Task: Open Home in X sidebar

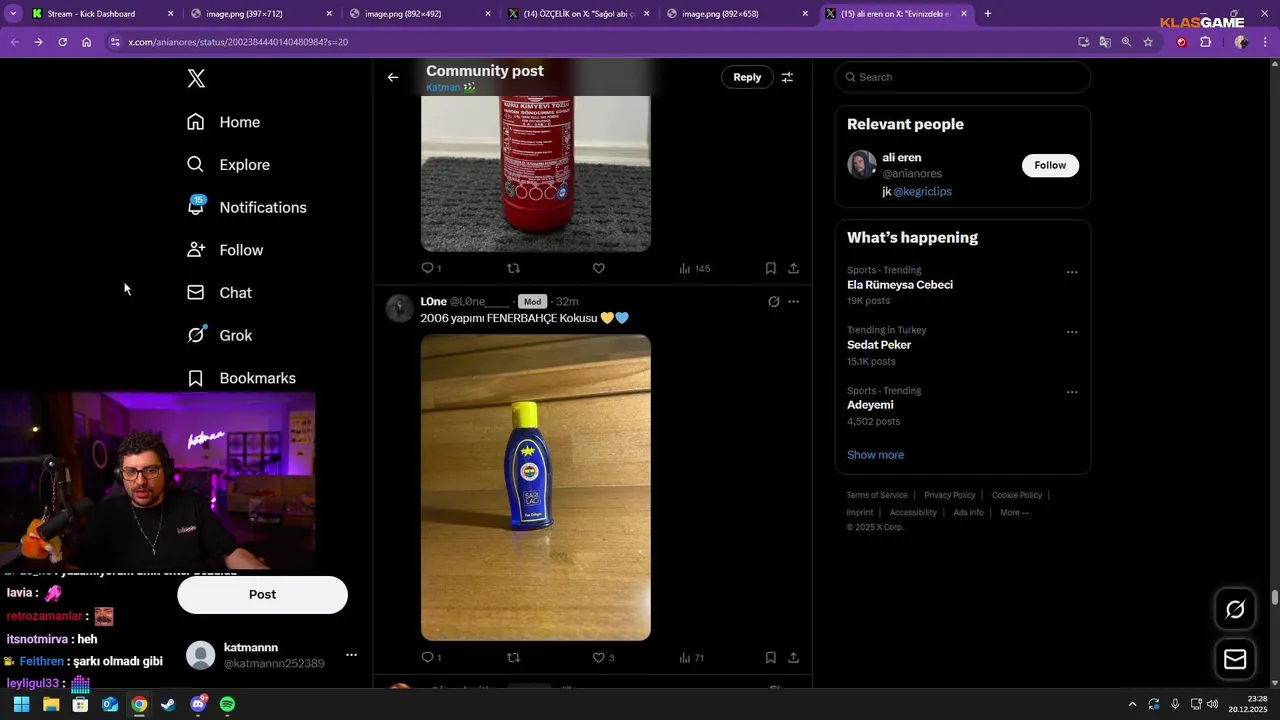Action: pos(224,122)
